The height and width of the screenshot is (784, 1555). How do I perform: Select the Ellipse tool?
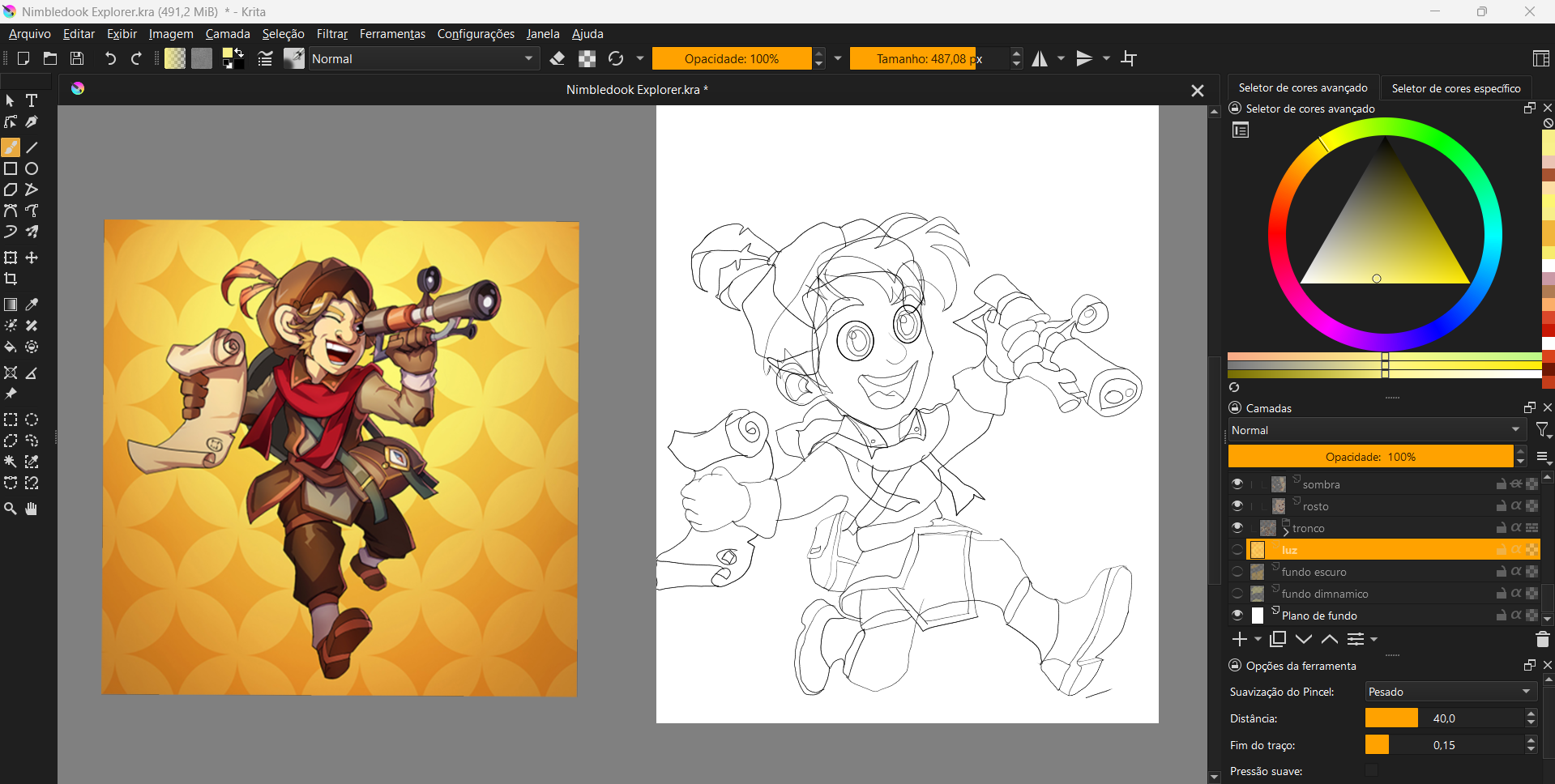pos(32,168)
